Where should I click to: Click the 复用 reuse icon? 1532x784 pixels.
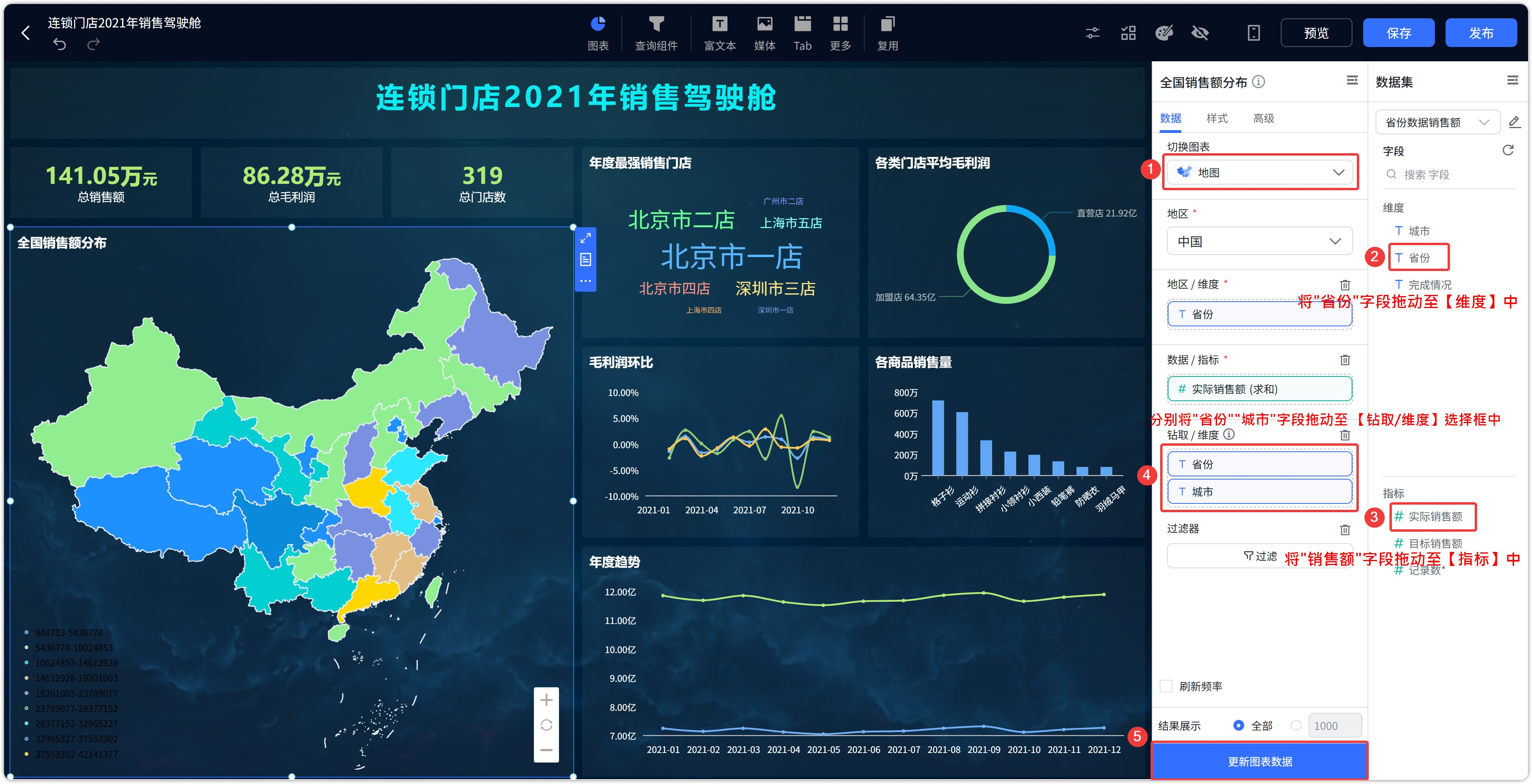coord(887,33)
